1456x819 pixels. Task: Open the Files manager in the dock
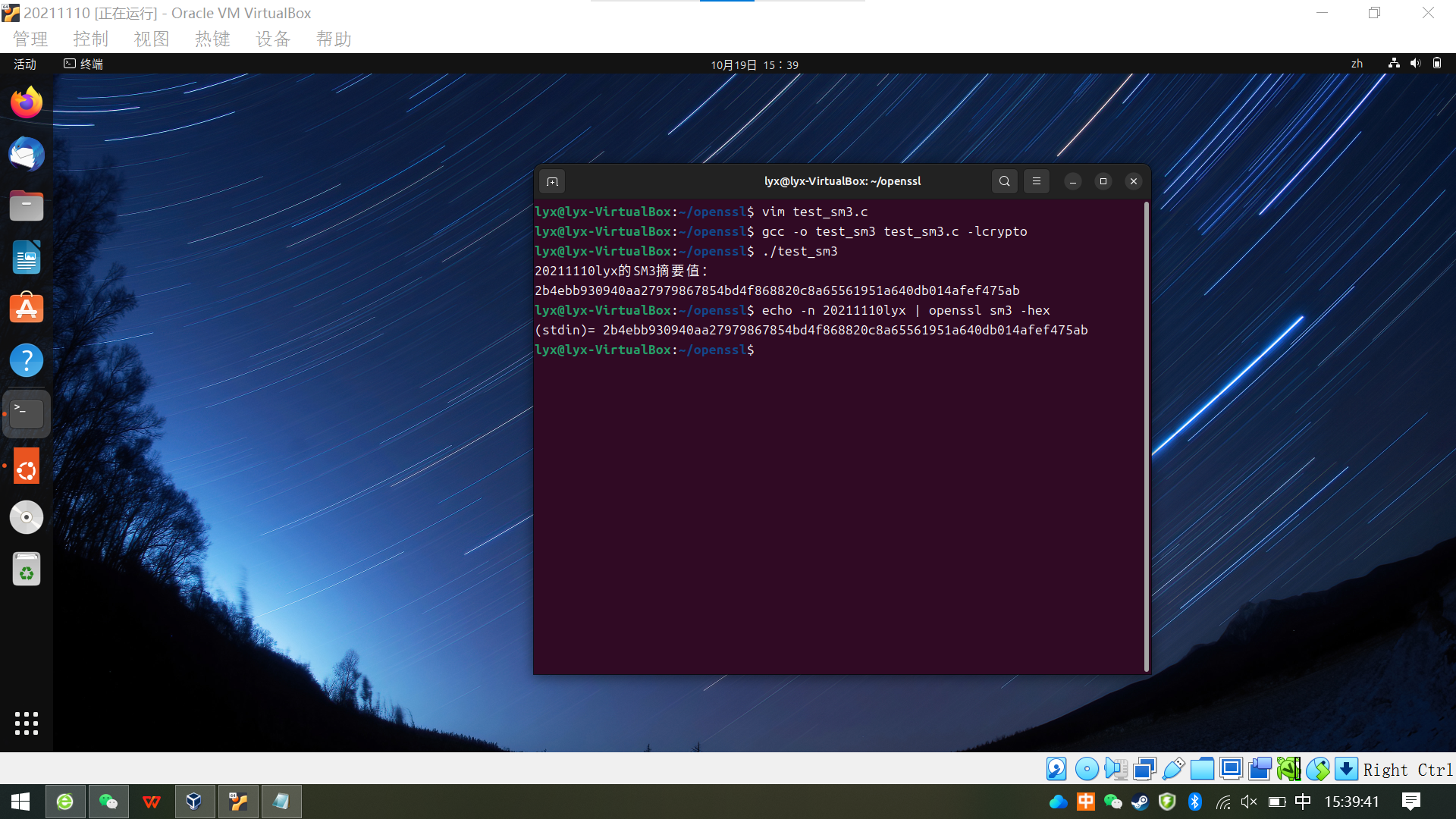pyautogui.click(x=27, y=206)
